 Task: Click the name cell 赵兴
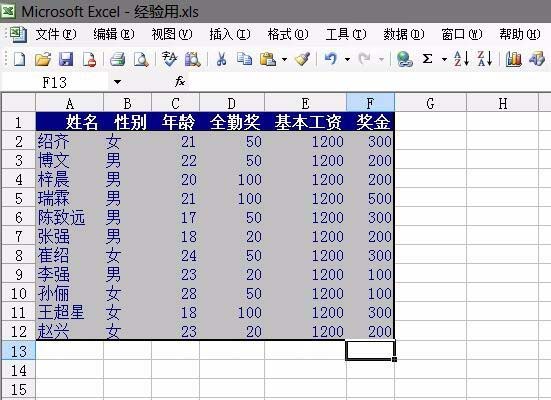tap(70, 331)
